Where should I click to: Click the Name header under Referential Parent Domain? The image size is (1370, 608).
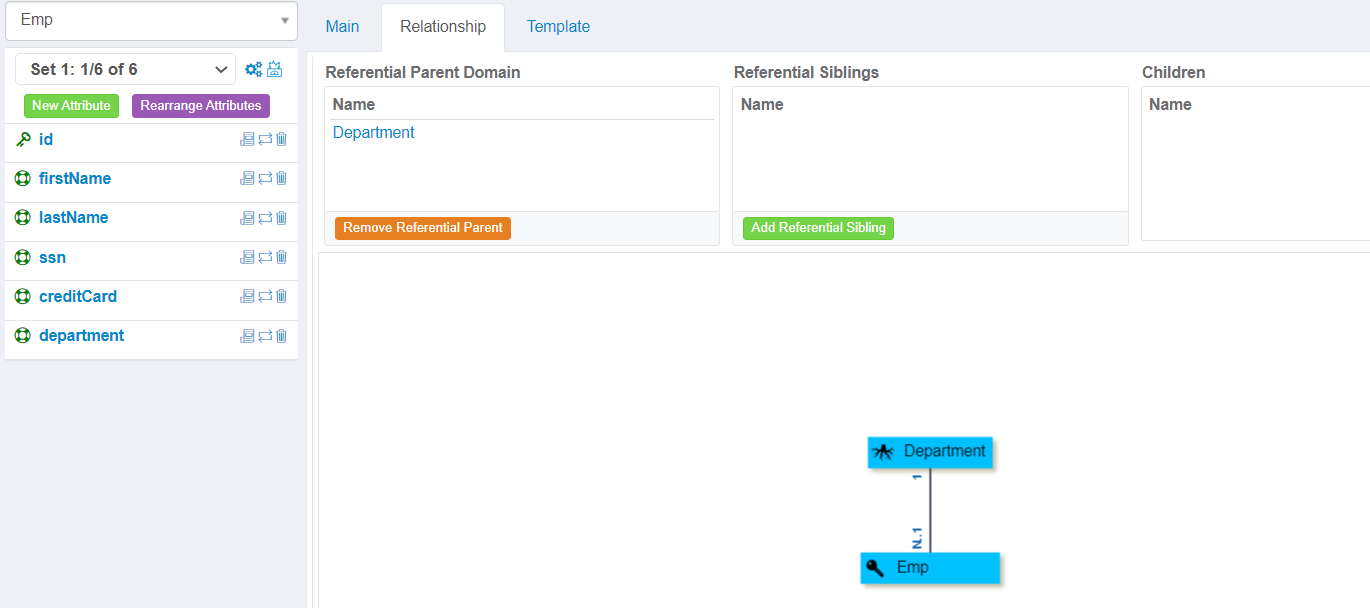[354, 105]
